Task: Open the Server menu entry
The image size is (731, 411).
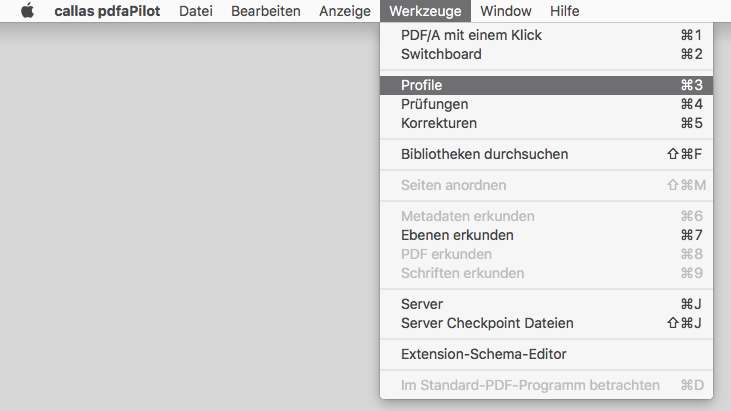Action: [x=546, y=304]
